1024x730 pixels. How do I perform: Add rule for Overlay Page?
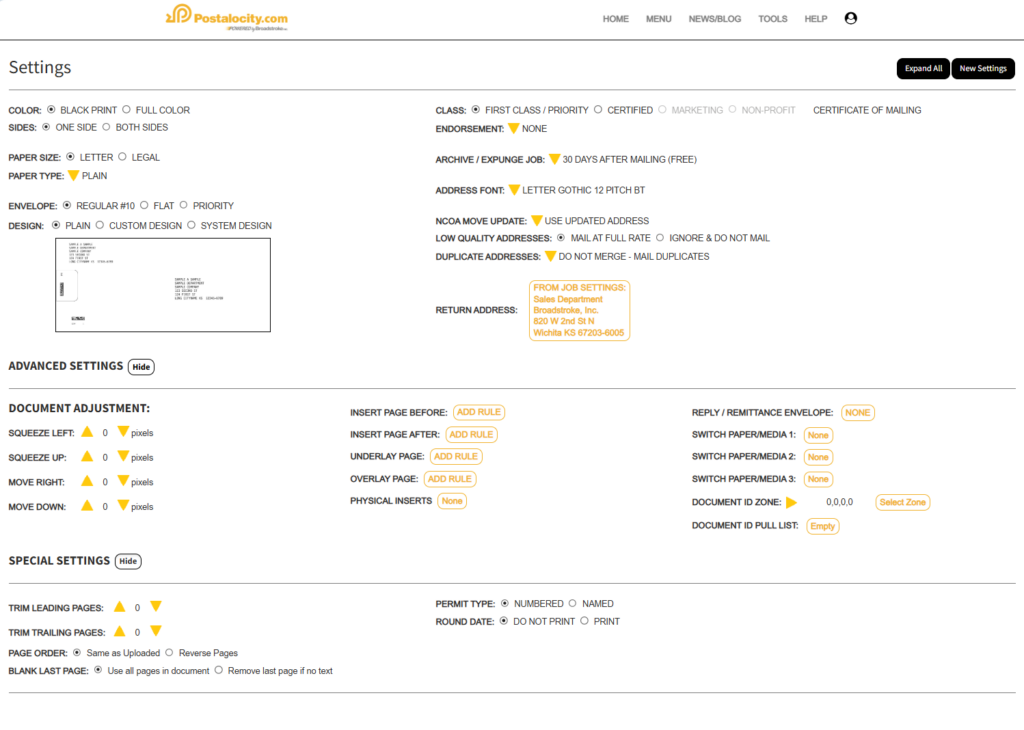[x=449, y=479]
